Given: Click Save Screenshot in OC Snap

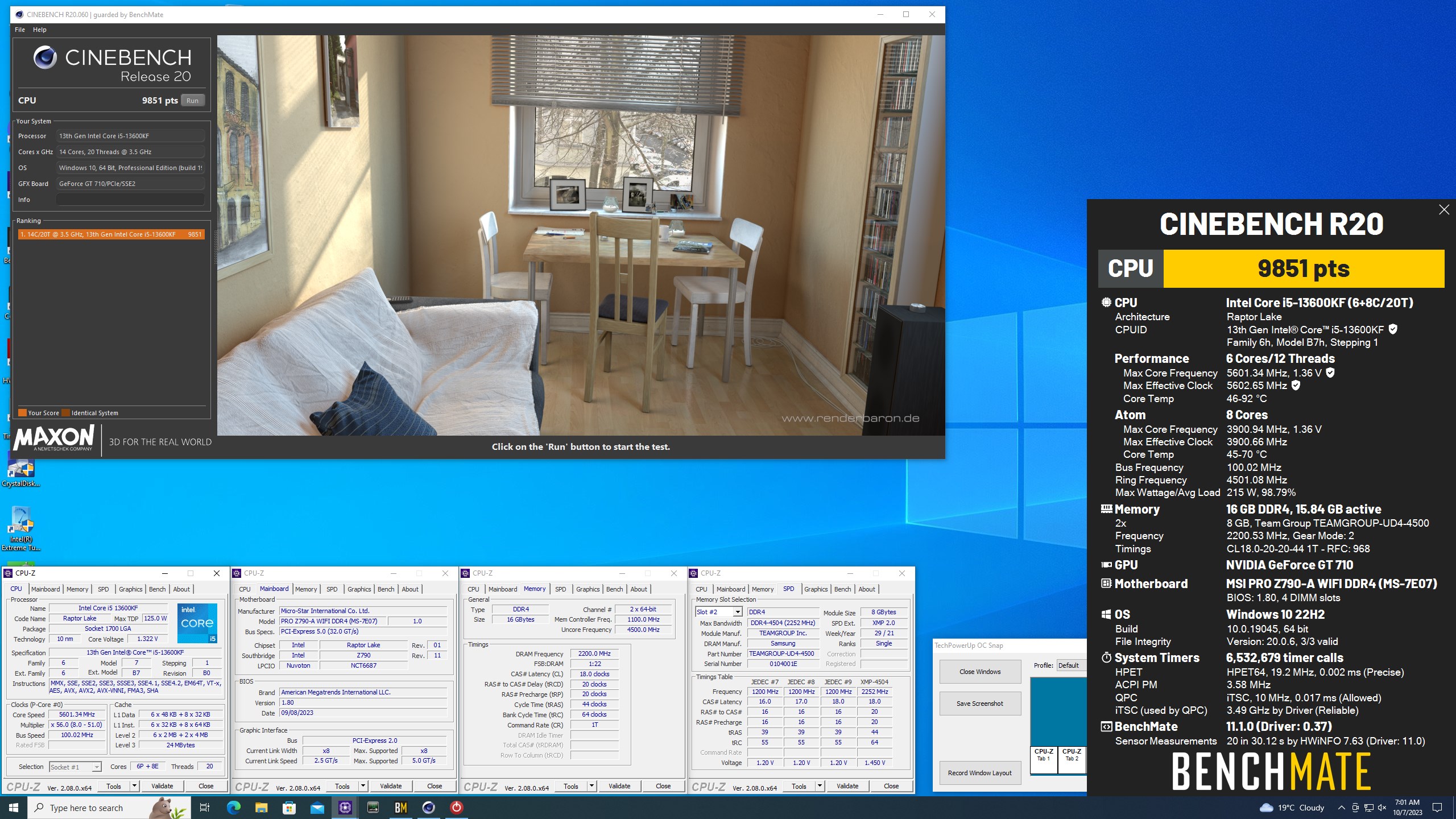Looking at the screenshot, I should pyautogui.click(x=980, y=704).
